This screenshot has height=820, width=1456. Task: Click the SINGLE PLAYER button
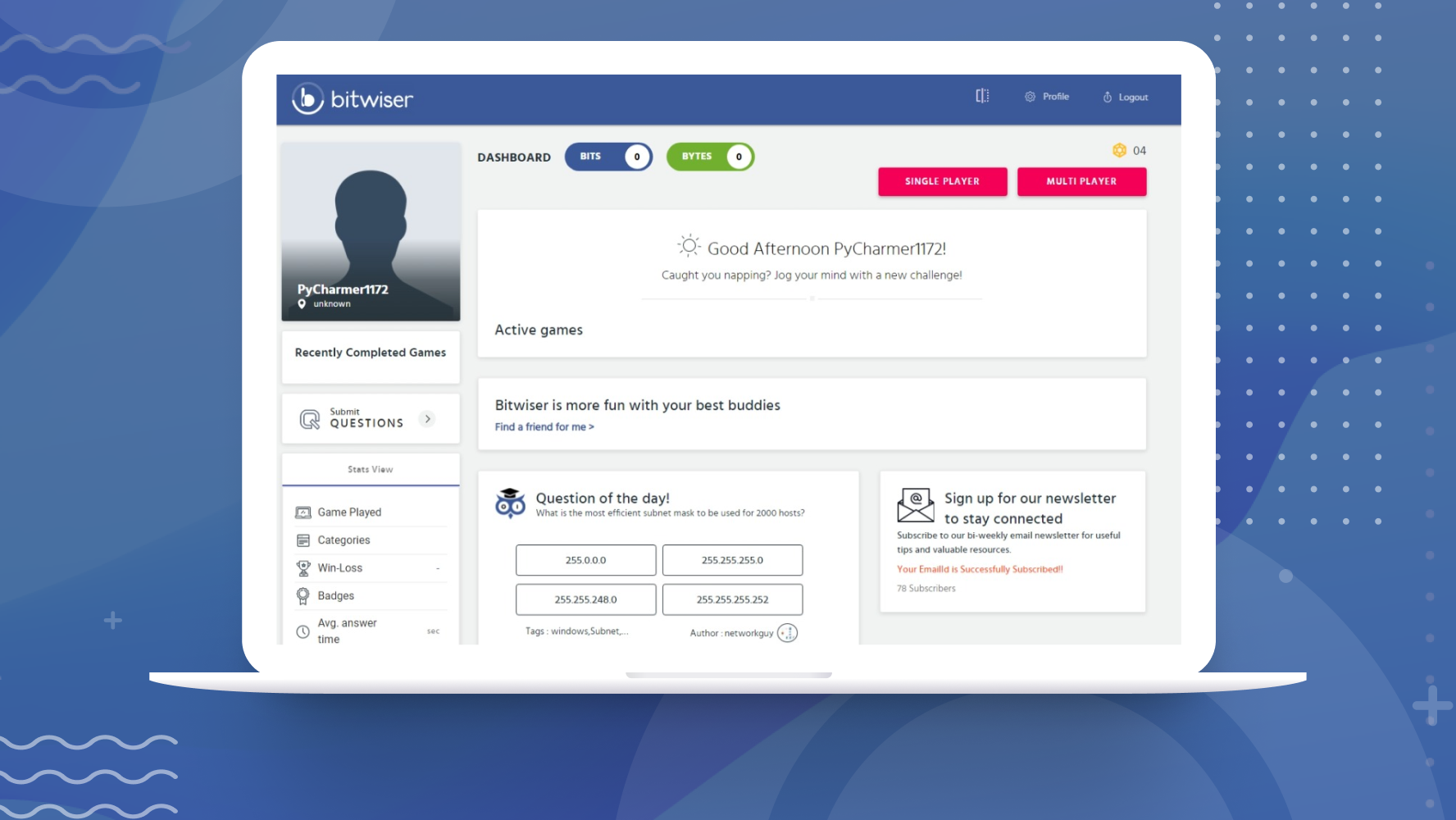(x=942, y=181)
